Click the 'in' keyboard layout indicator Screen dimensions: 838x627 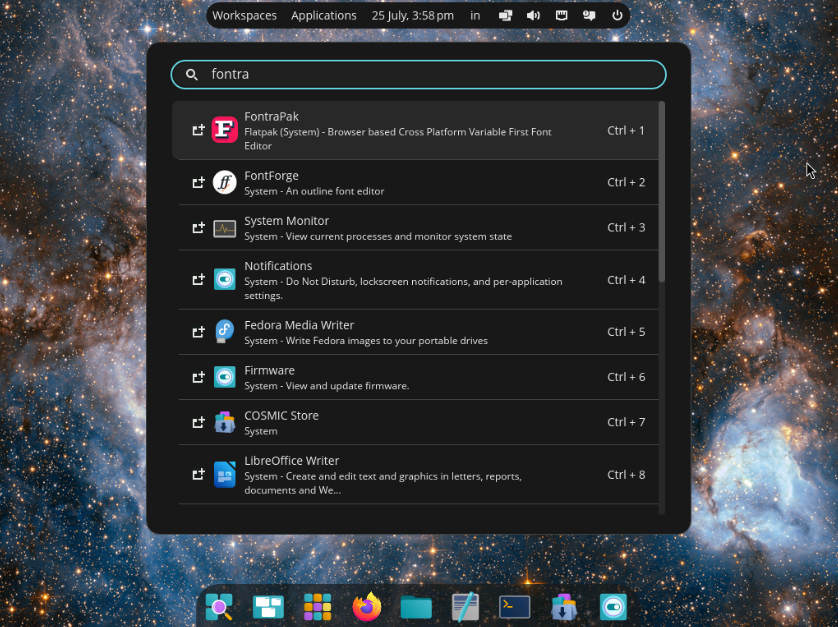point(475,16)
